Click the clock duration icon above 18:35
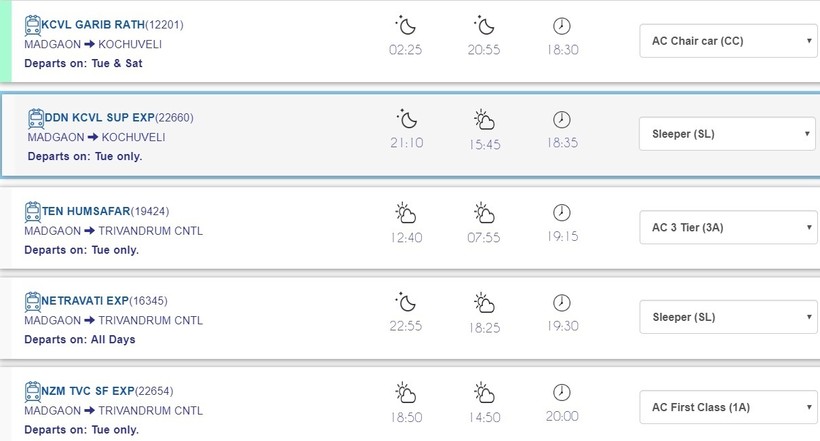This screenshot has height=441, width=820. [562, 120]
